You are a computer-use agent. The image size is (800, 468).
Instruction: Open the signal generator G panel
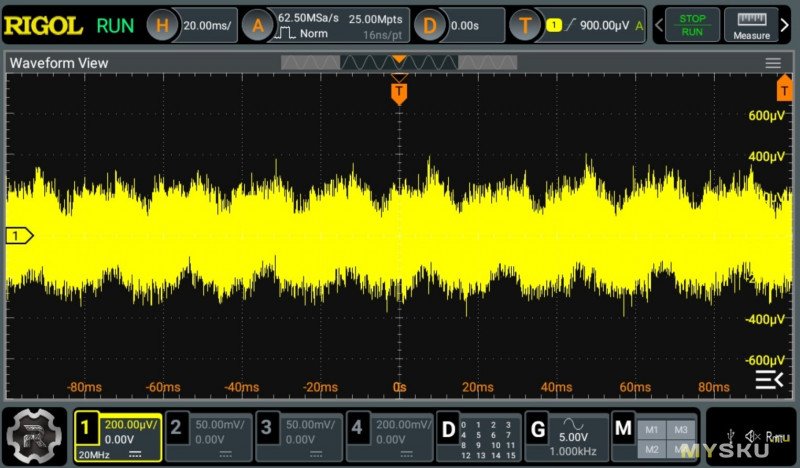click(x=537, y=430)
